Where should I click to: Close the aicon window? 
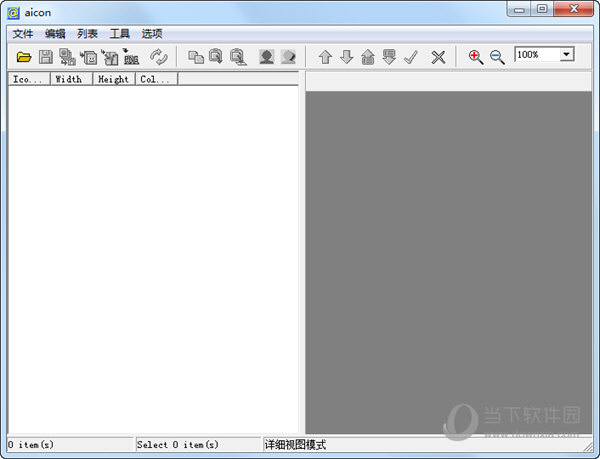coord(573,9)
